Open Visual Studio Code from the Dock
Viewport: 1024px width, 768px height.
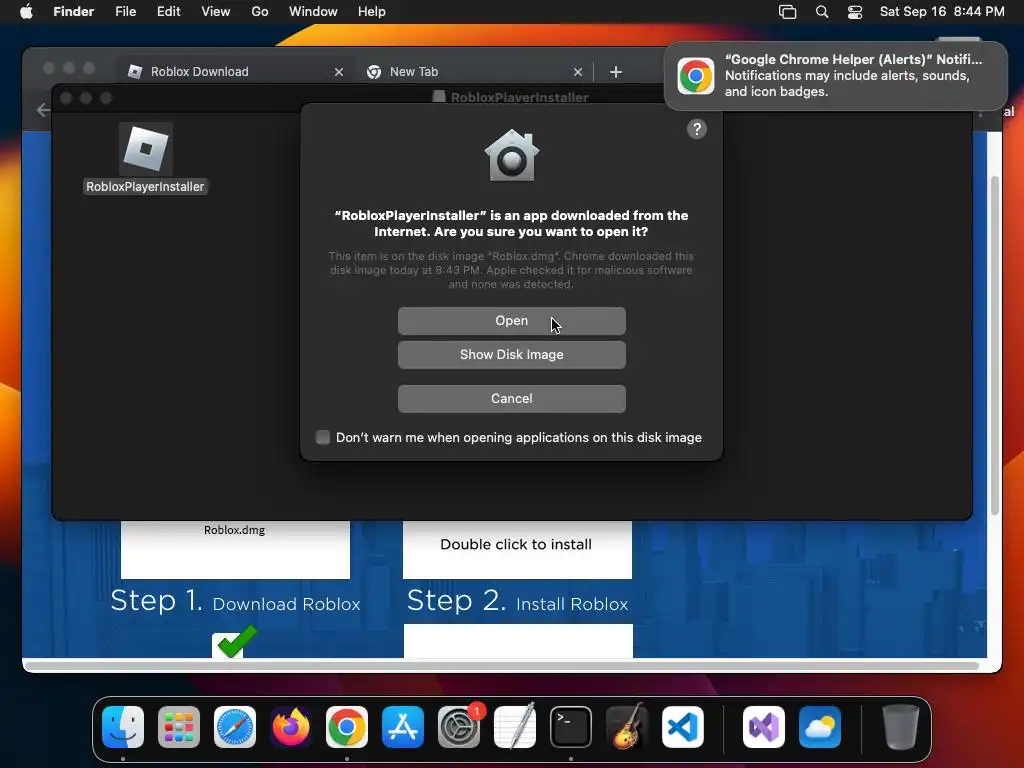683,727
